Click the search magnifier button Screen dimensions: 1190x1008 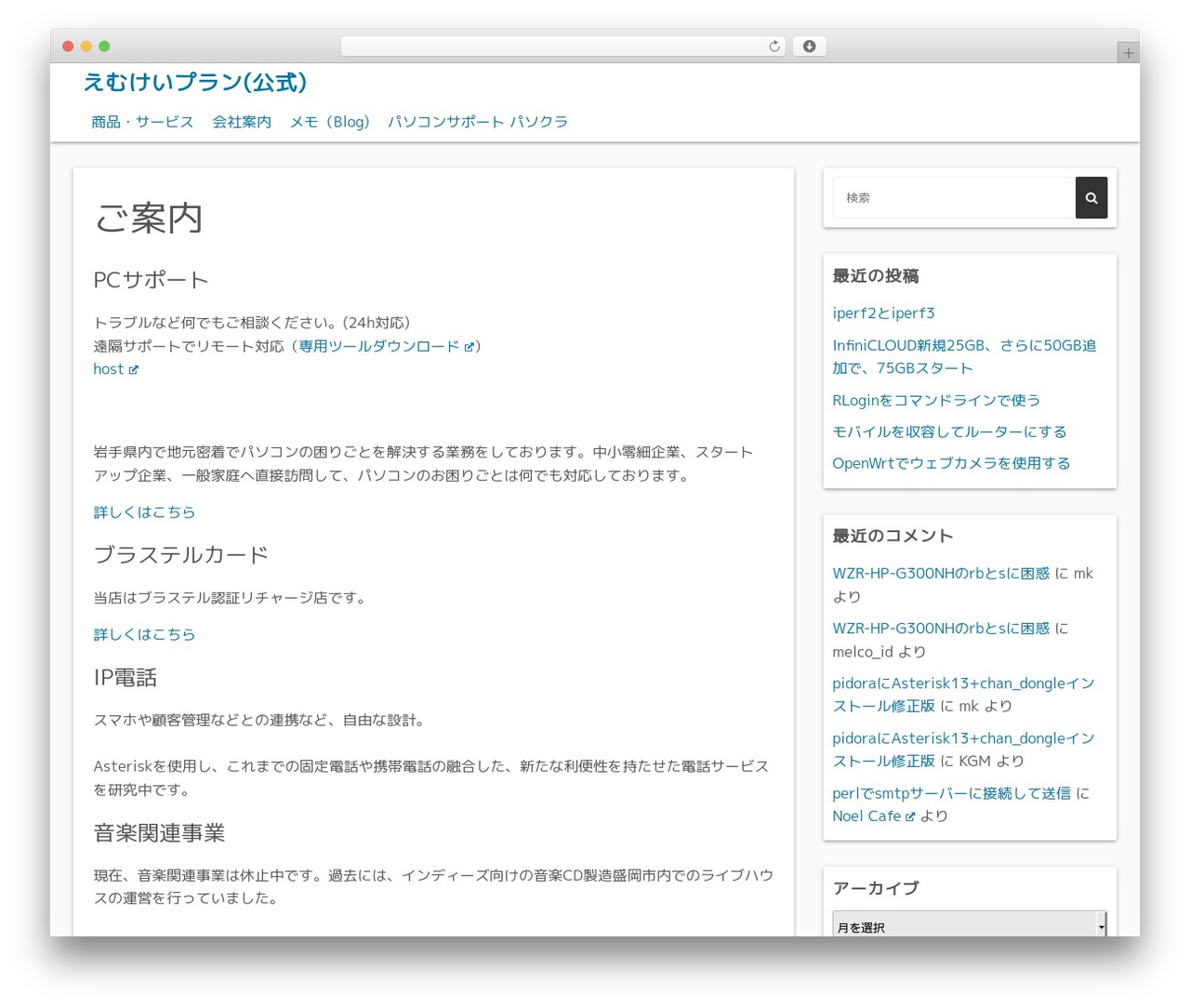coord(1091,198)
